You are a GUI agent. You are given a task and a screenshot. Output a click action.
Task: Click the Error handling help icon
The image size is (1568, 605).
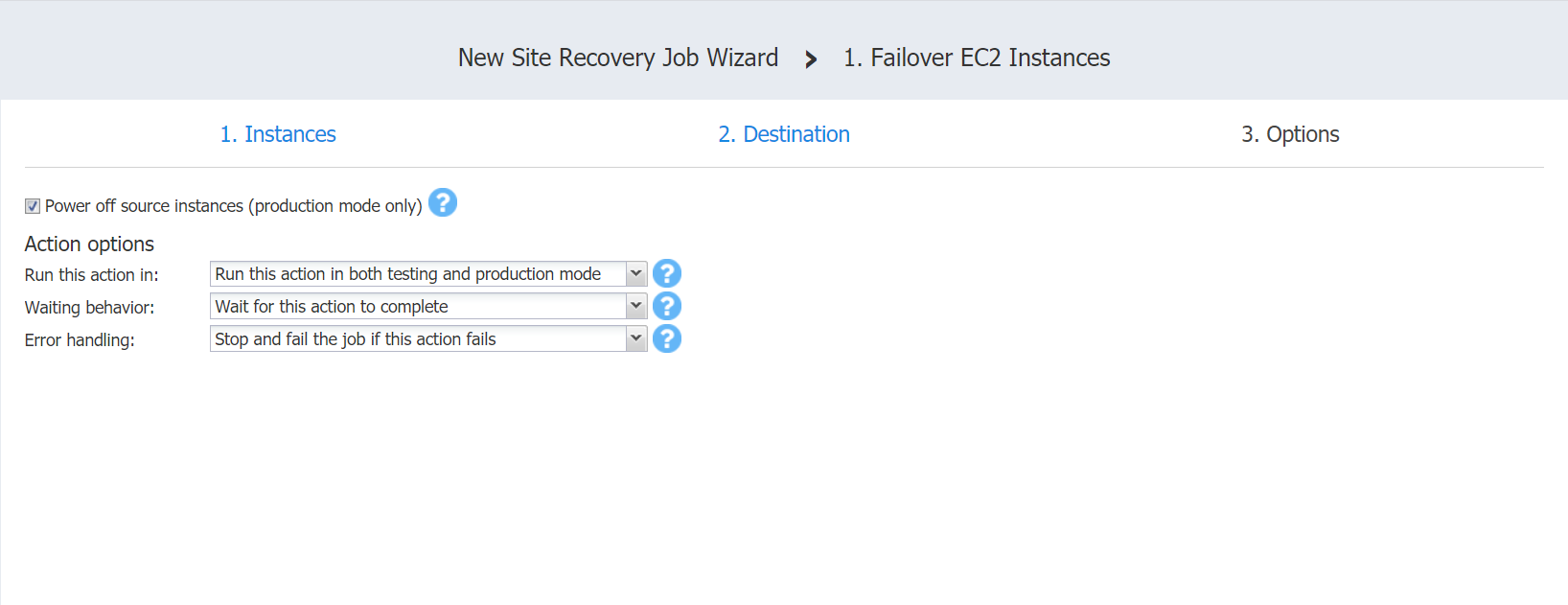click(666, 339)
